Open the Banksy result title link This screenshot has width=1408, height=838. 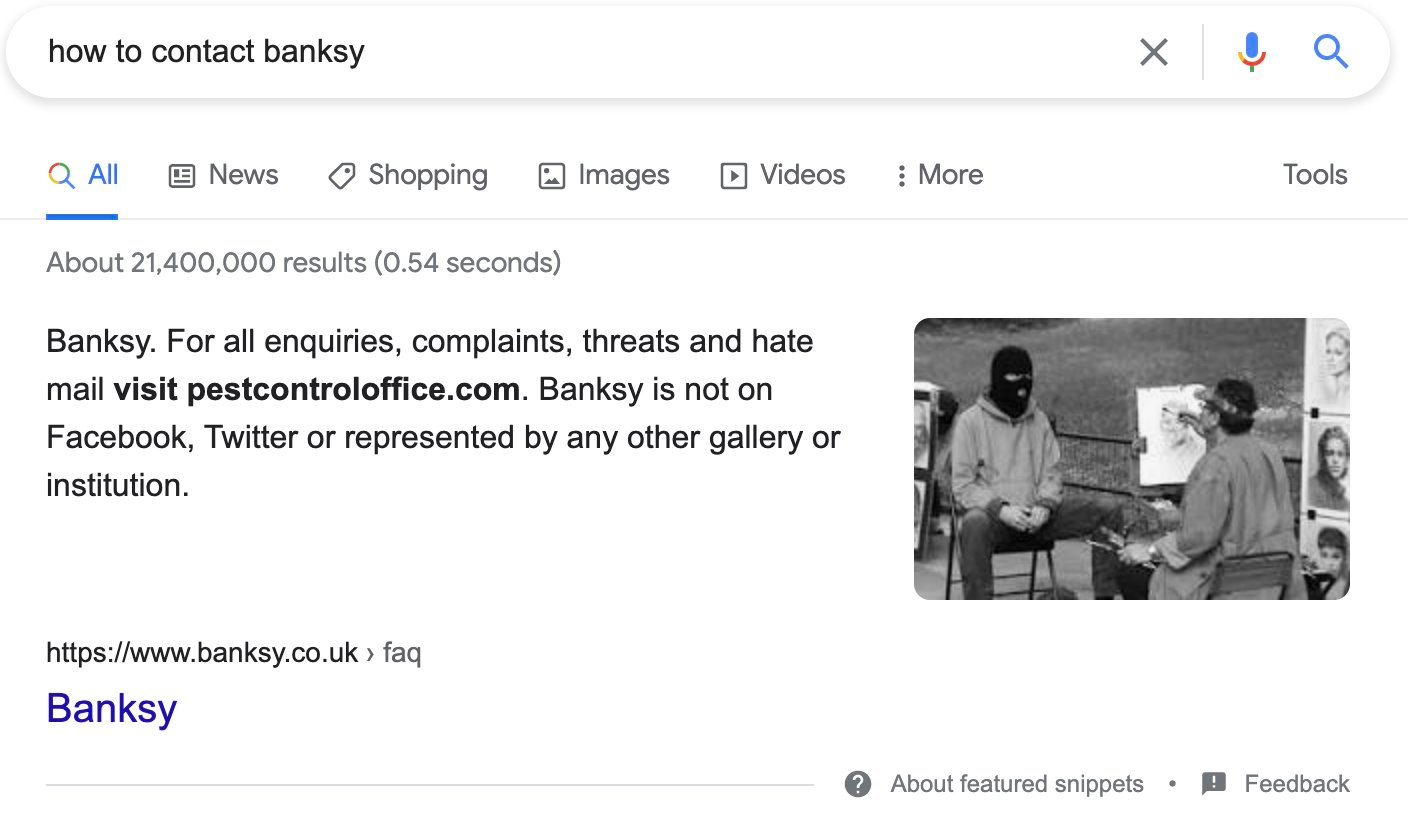(x=112, y=708)
